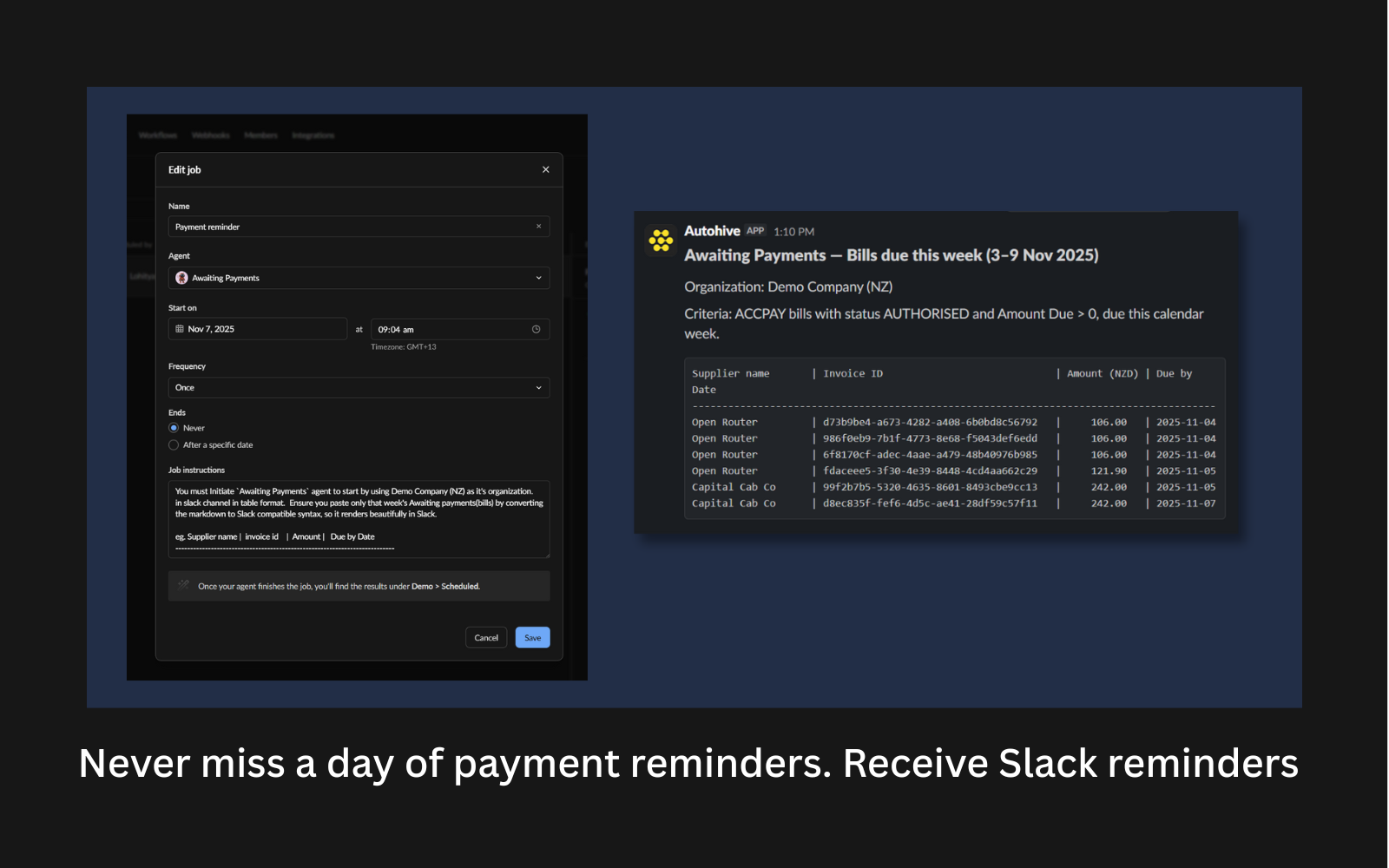The image size is (1389, 868).
Task: Click the 'Invoice ID' table header
Action: coord(852,373)
